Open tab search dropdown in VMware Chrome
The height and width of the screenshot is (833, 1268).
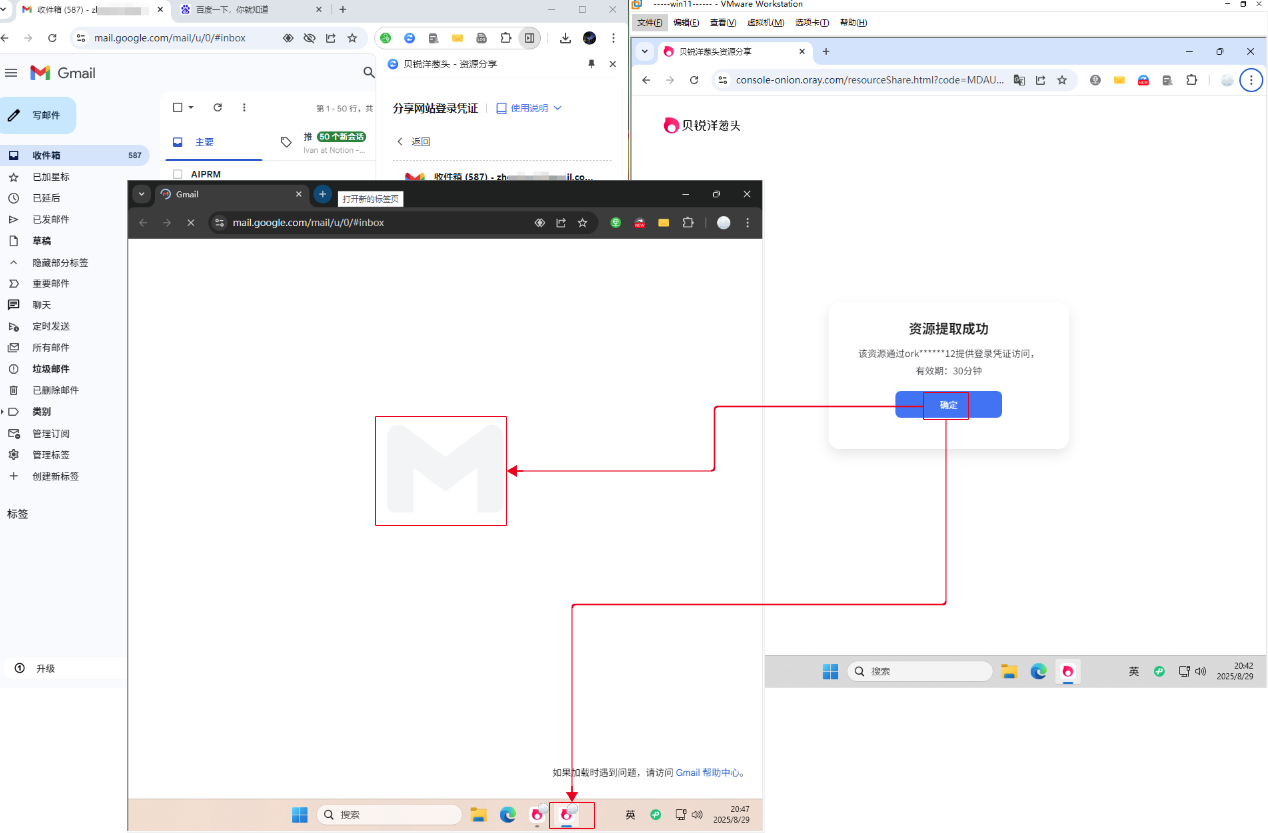644,51
